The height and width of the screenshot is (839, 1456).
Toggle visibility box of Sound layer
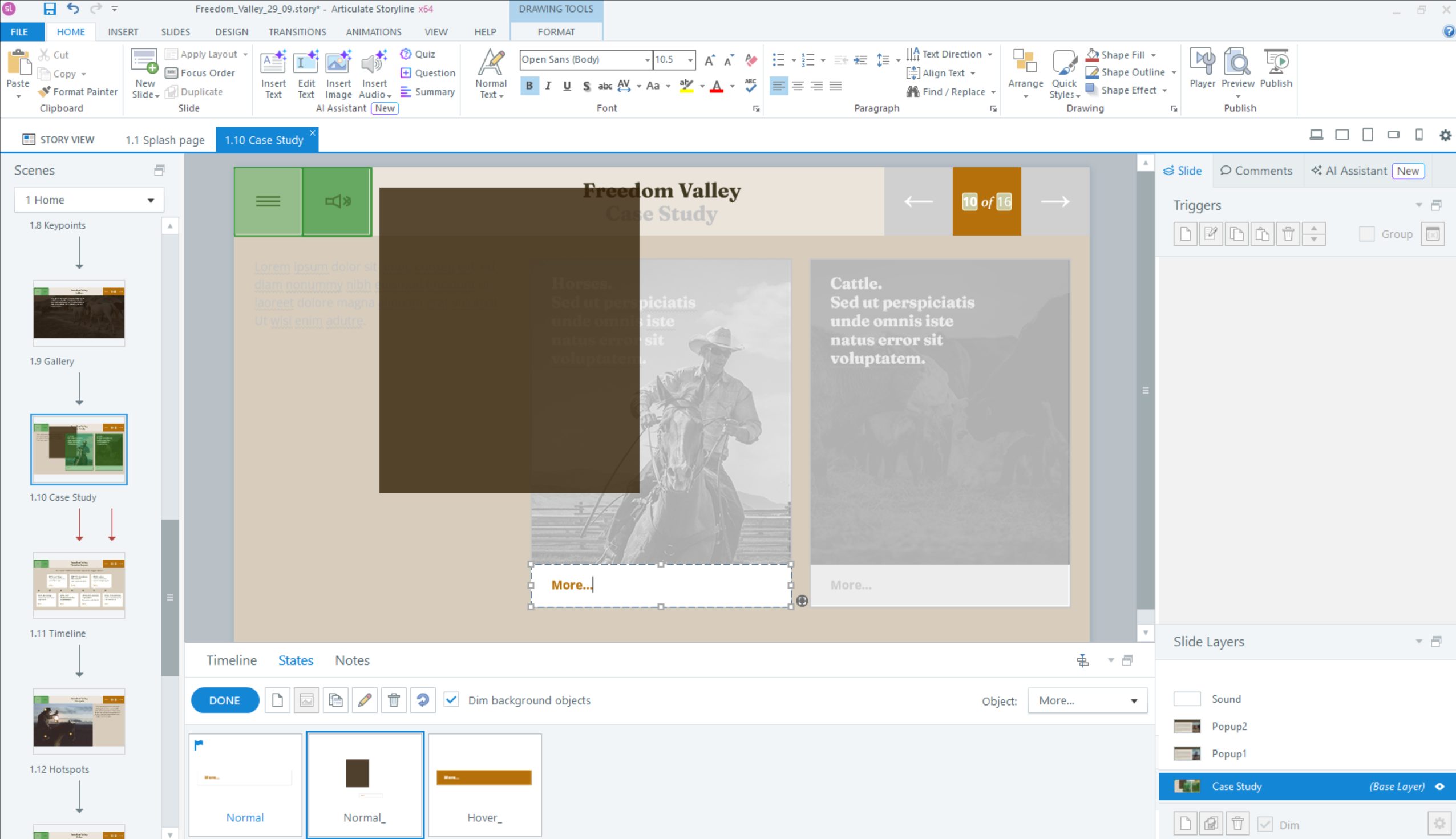click(1187, 699)
